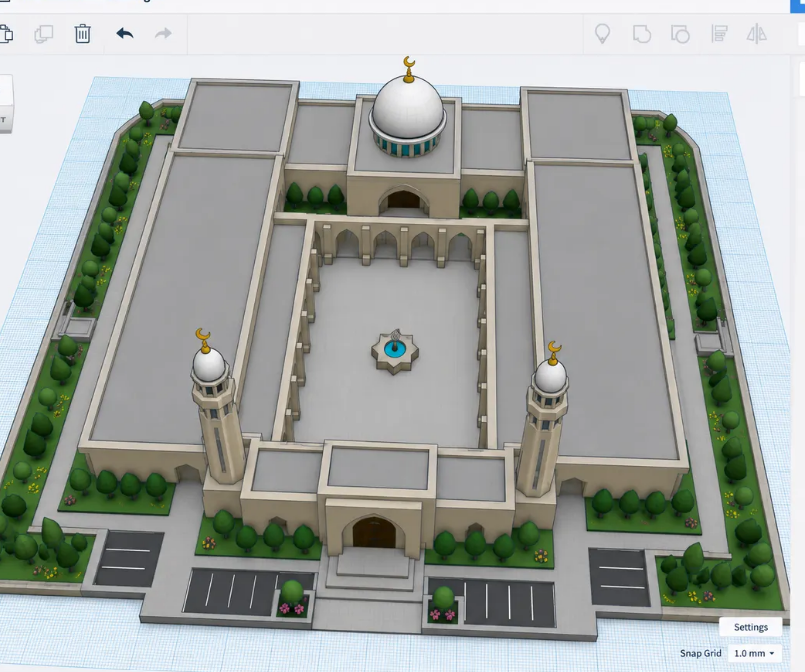Screen dimensions: 805x672
Task: Open the workplane Settings button
Action: tap(751, 627)
